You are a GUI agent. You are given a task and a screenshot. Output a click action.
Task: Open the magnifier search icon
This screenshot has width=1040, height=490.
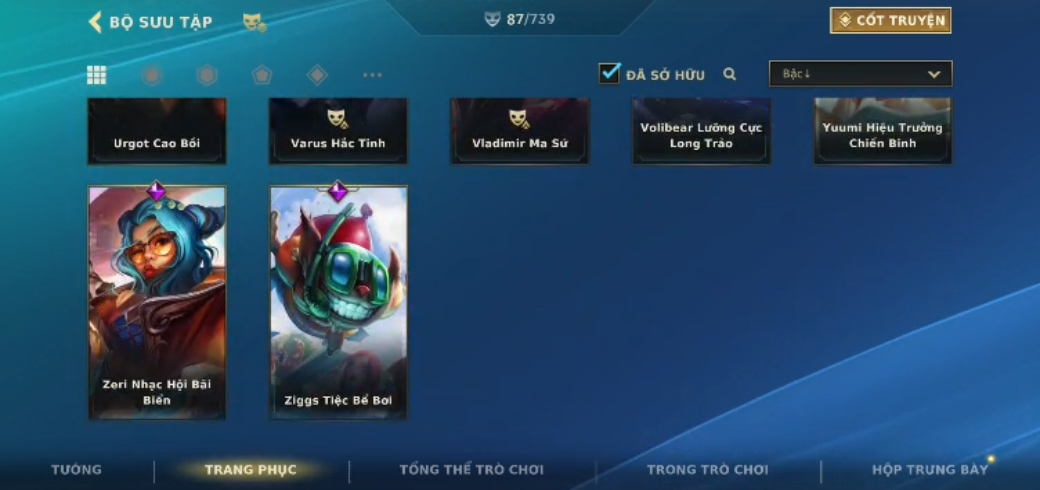click(730, 74)
